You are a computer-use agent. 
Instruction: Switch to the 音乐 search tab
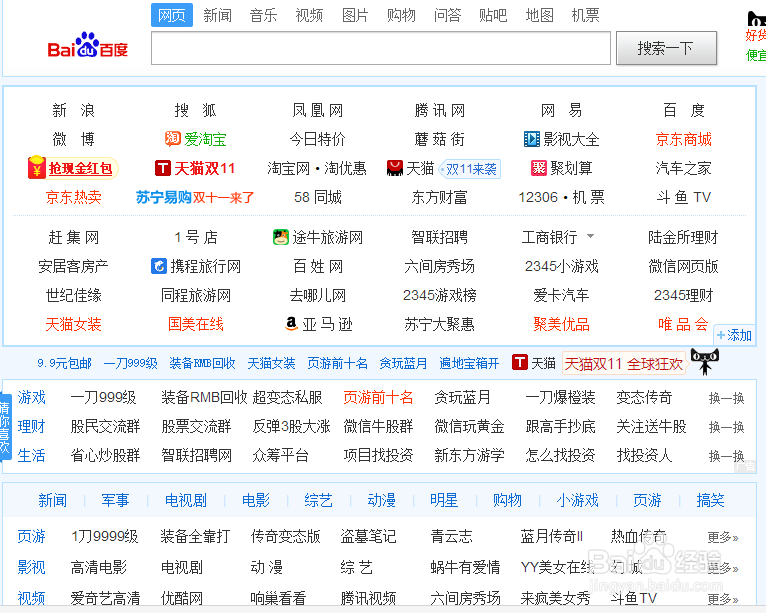(x=264, y=15)
